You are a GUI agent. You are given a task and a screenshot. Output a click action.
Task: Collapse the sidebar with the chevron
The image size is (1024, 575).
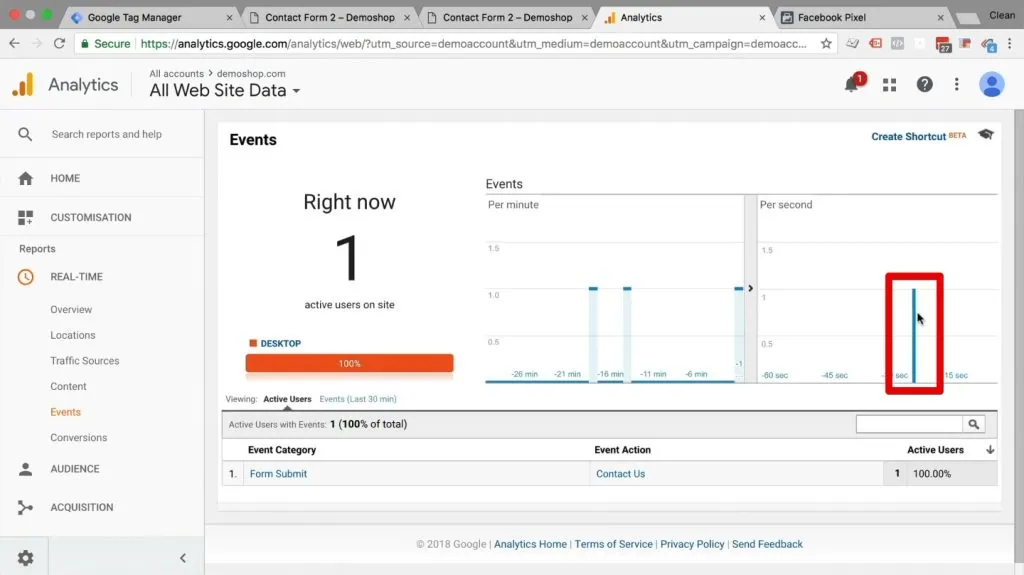click(x=183, y=558)
